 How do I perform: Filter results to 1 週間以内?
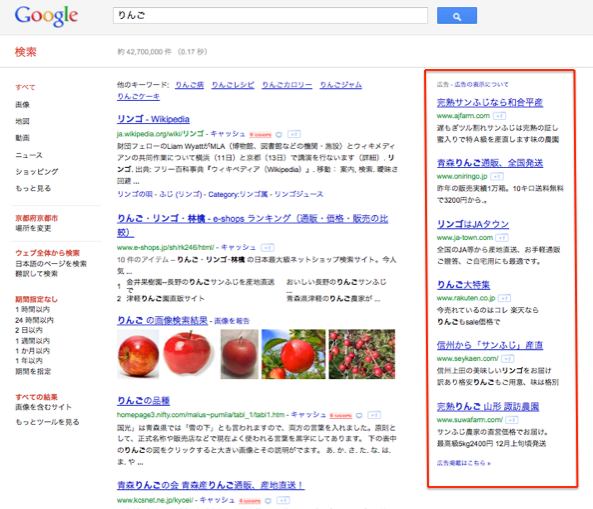[33, 341]
